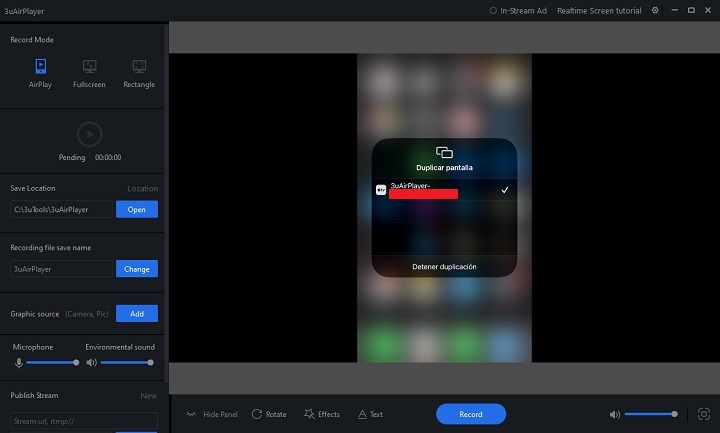
Task: Click the Apple TV device icon
Action: (381, 190)
